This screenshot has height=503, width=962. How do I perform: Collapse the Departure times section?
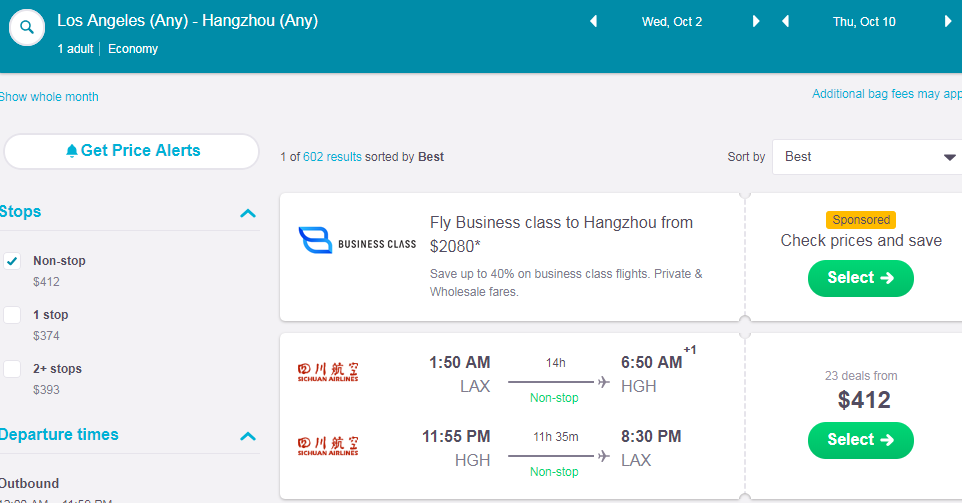click(x=248, y=436)
